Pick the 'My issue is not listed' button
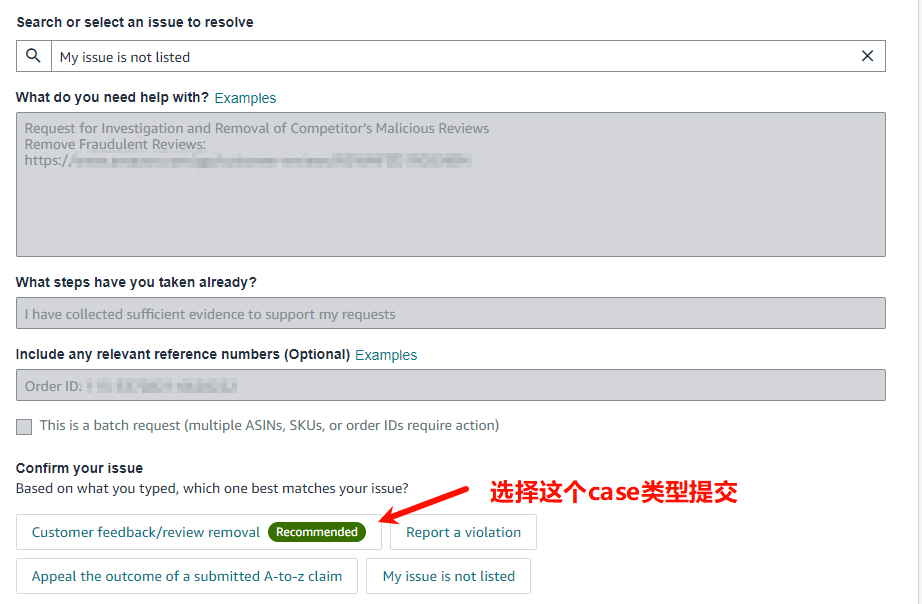The width and height of the screenshot is (922, 604). (x=448, y=576)
